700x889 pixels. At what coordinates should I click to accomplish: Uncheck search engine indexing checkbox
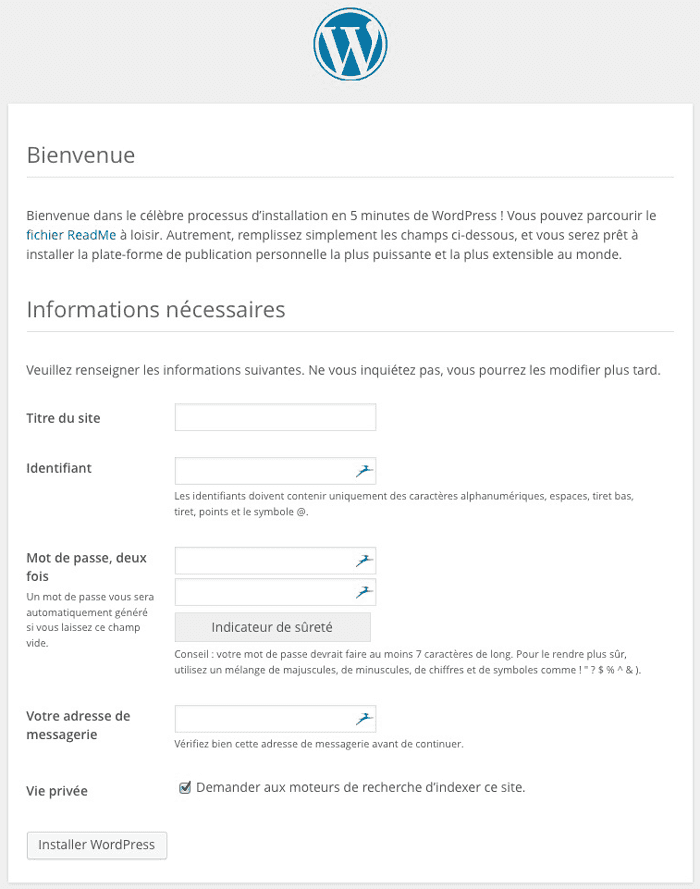(185, 788)
